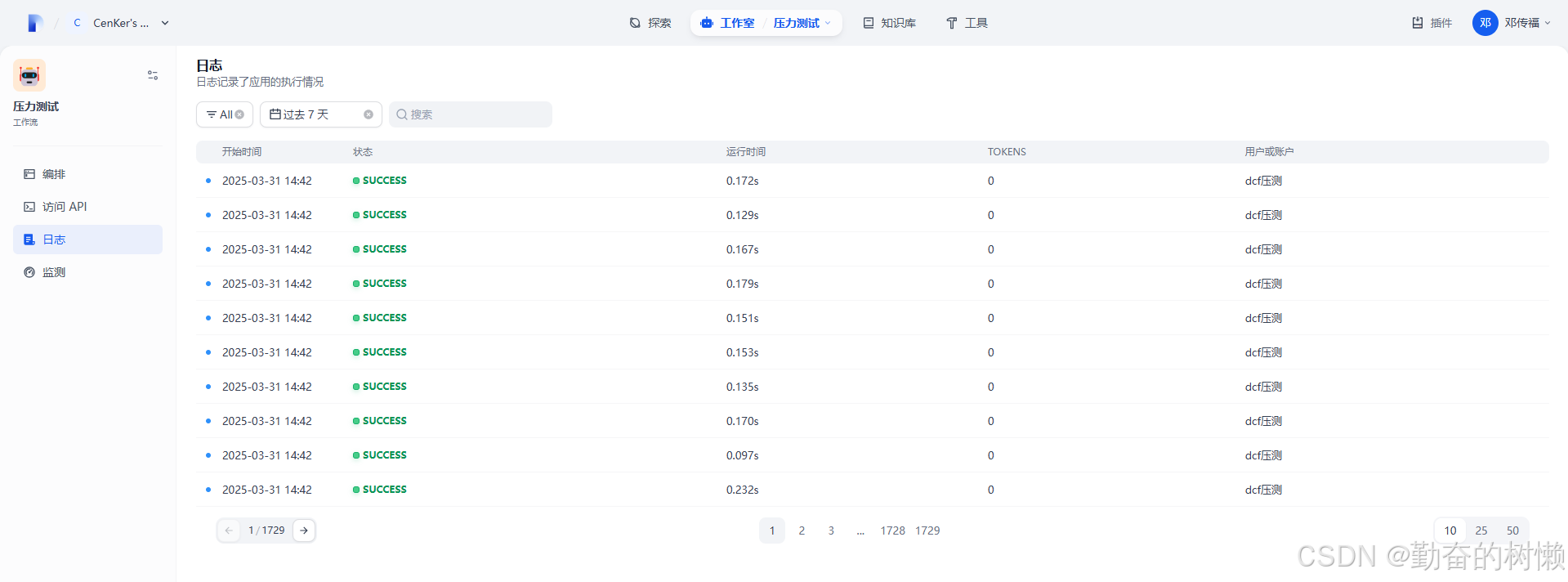Screen dimensions: 1568x582
Task: Open the 压力测试 app robot icon
Action: (29, 75)
